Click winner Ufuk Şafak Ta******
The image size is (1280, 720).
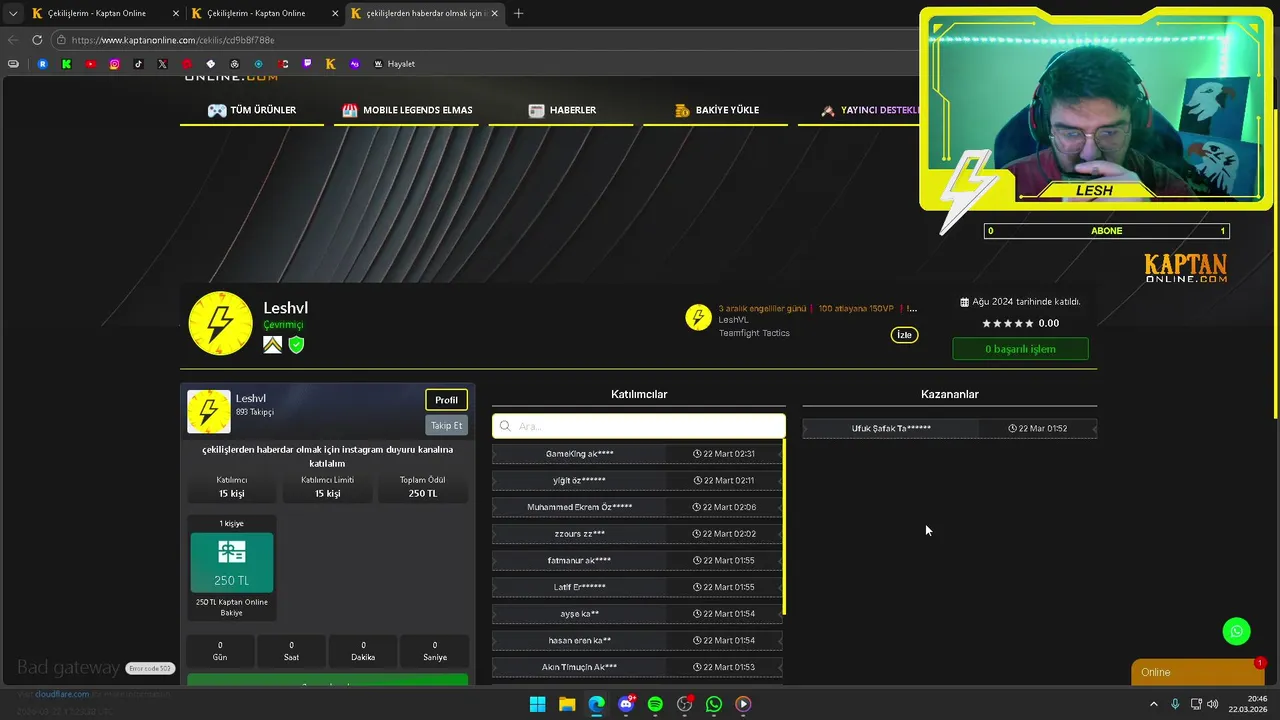[x=891, y=428]
